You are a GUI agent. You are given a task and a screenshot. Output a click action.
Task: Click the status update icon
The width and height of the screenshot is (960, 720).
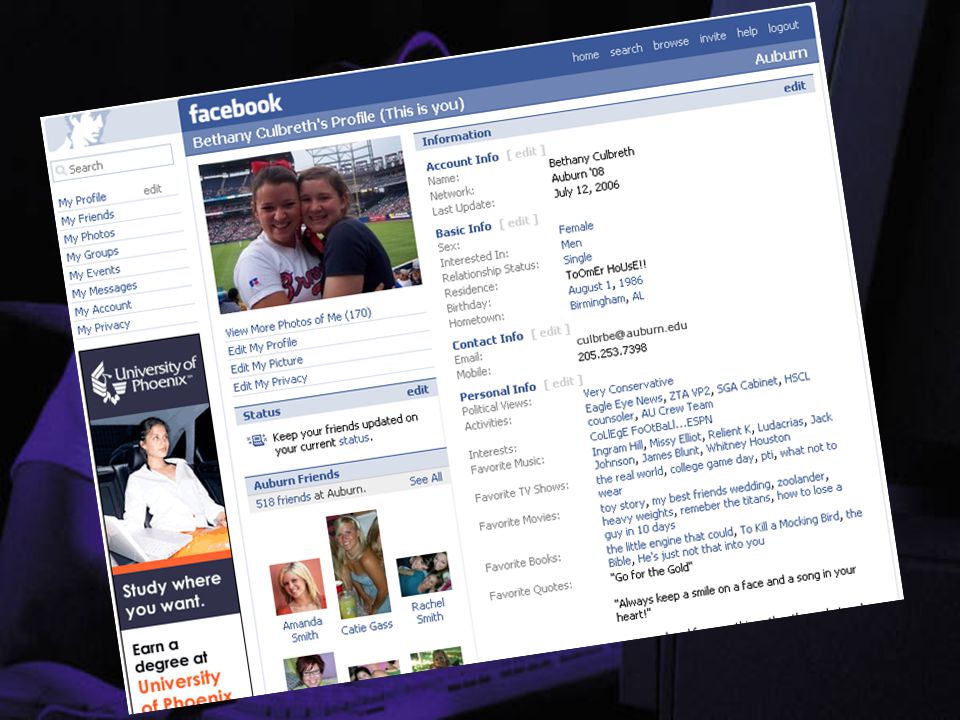click(257, 440)
